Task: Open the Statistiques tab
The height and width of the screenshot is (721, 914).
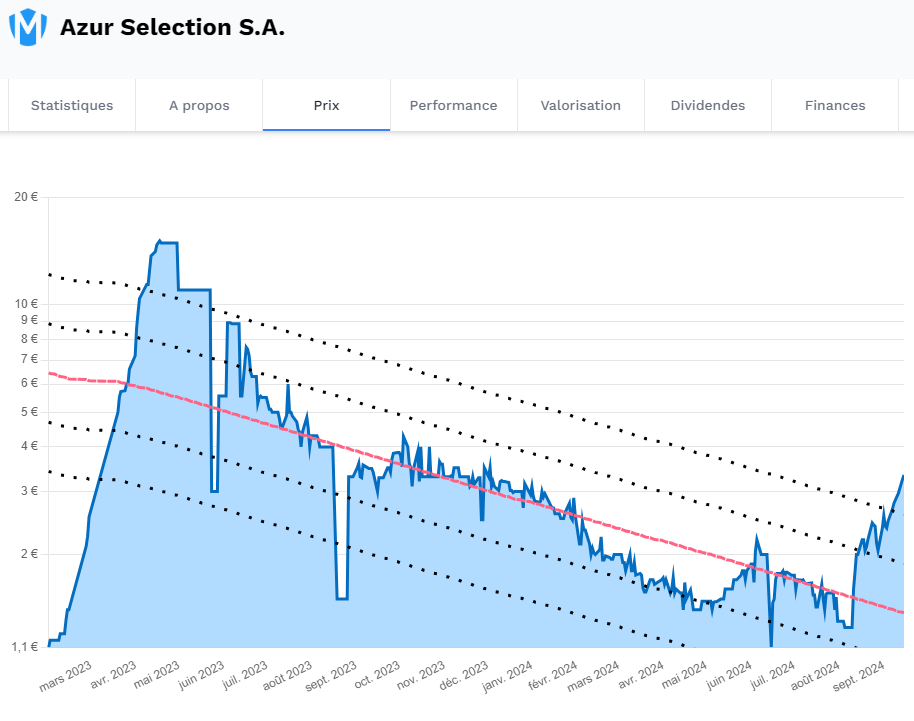Action: (72, 105)
